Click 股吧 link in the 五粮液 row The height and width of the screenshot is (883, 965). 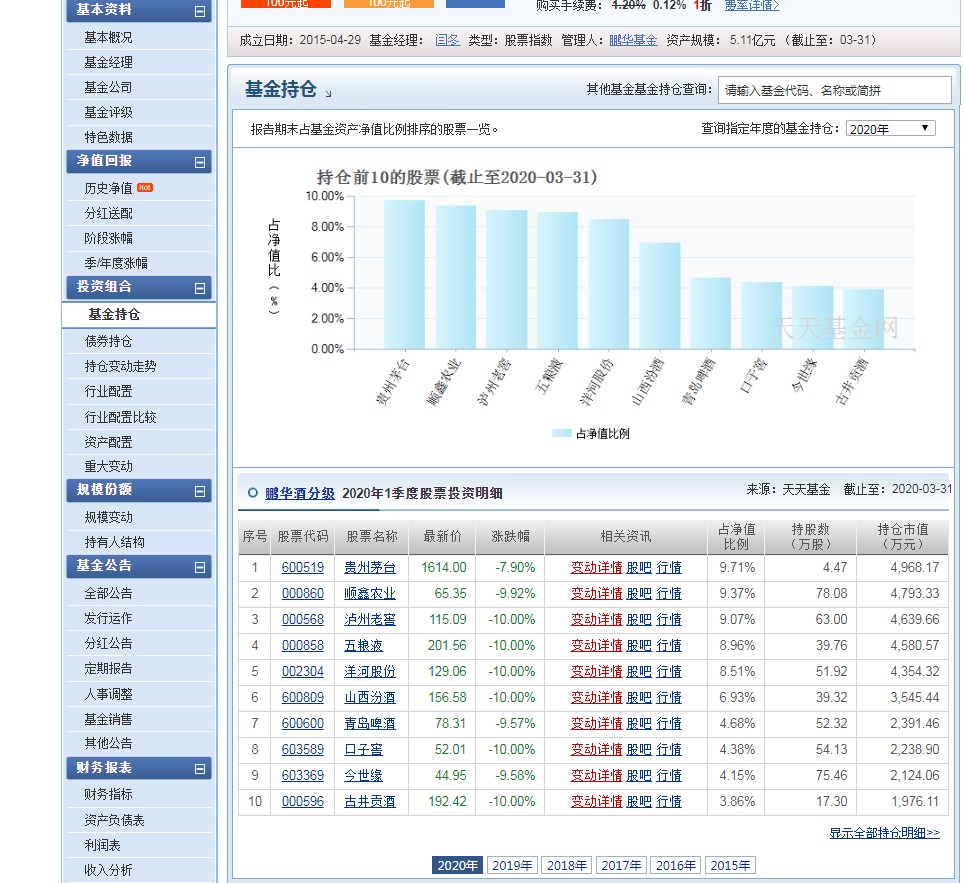[x=641, y=645]
